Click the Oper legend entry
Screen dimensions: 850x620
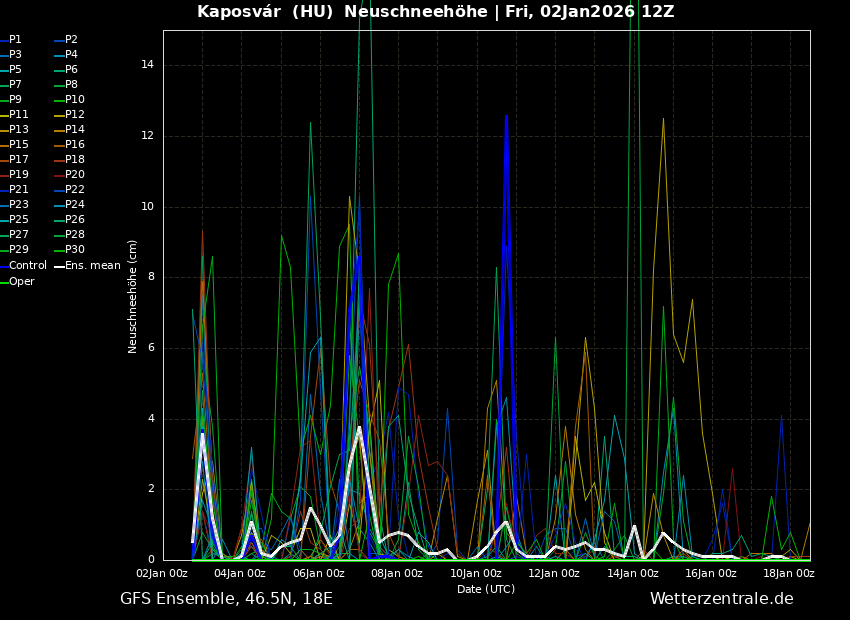tap(22, 281)
